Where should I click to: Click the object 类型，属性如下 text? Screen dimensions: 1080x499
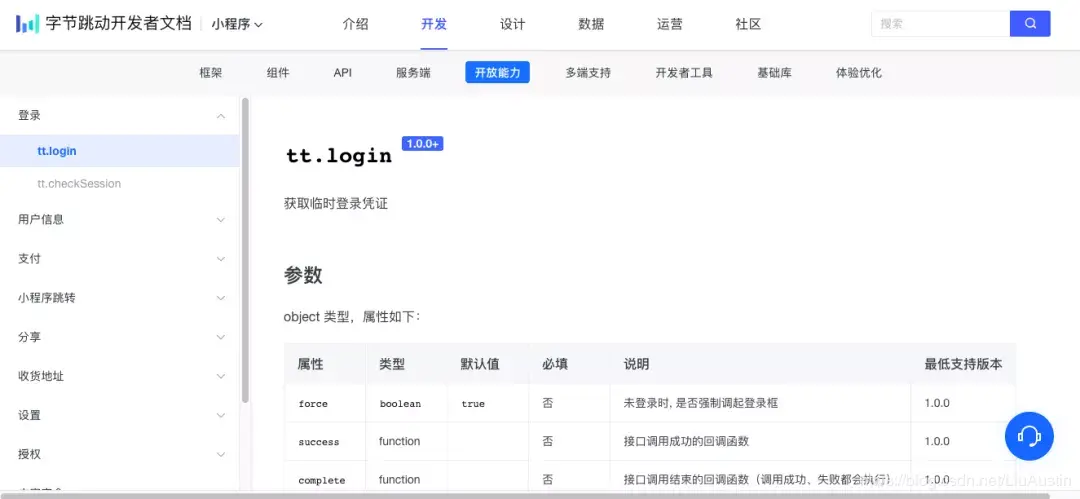pyautogui.click(x=351, y=317)
